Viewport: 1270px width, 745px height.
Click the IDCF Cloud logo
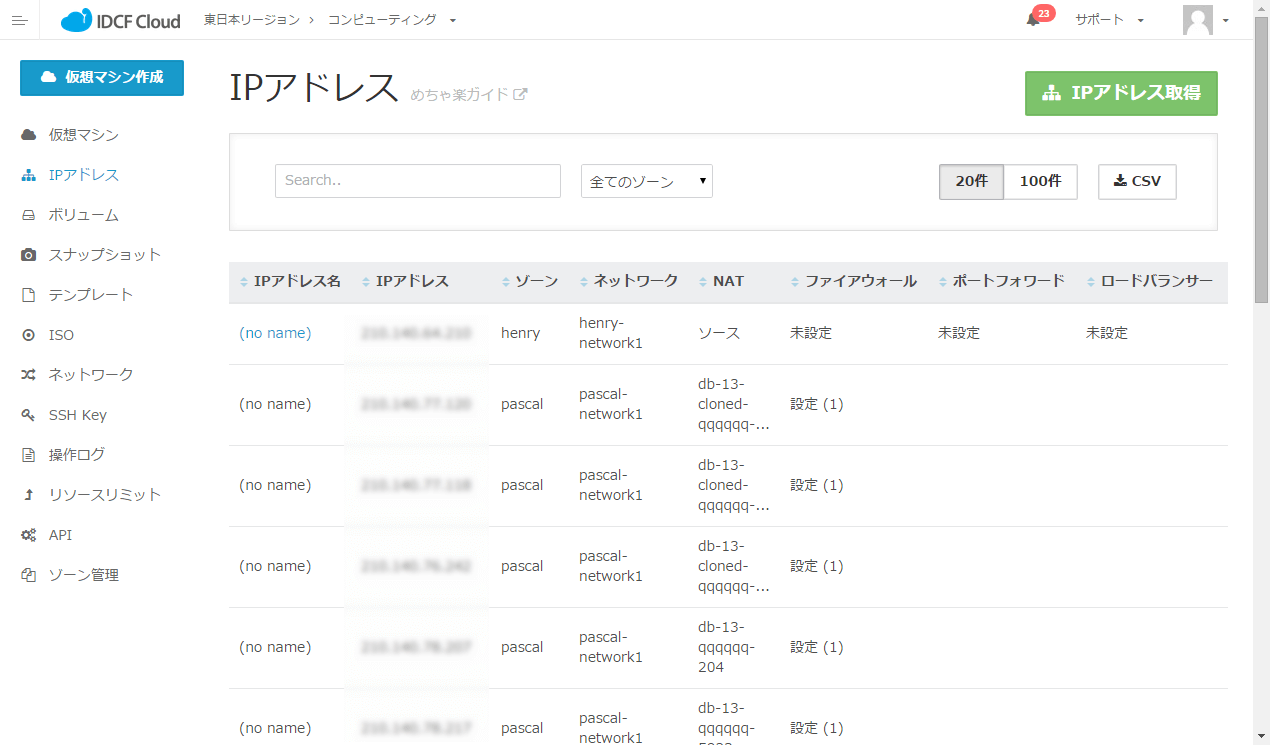120,20
